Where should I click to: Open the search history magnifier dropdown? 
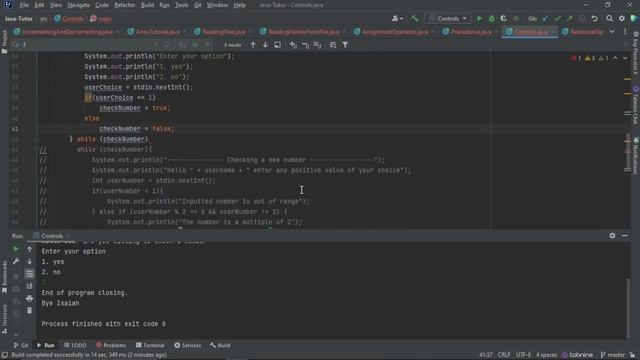[x=16, y=45]
